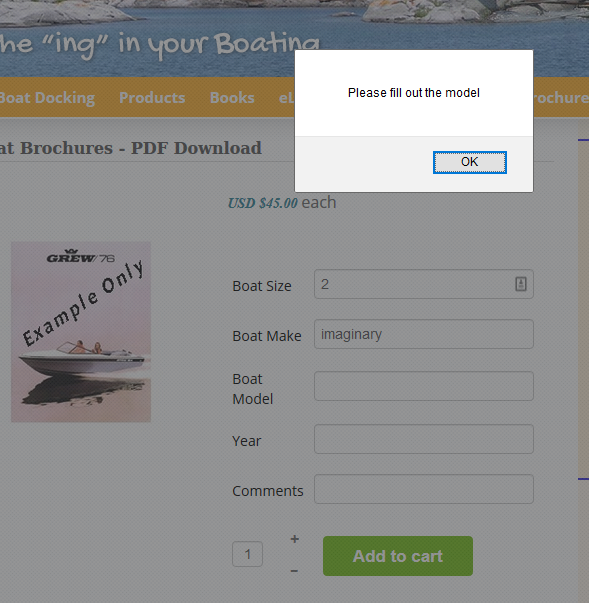
Task: Open the Books menu item
Action: click(x=232, y=98)
